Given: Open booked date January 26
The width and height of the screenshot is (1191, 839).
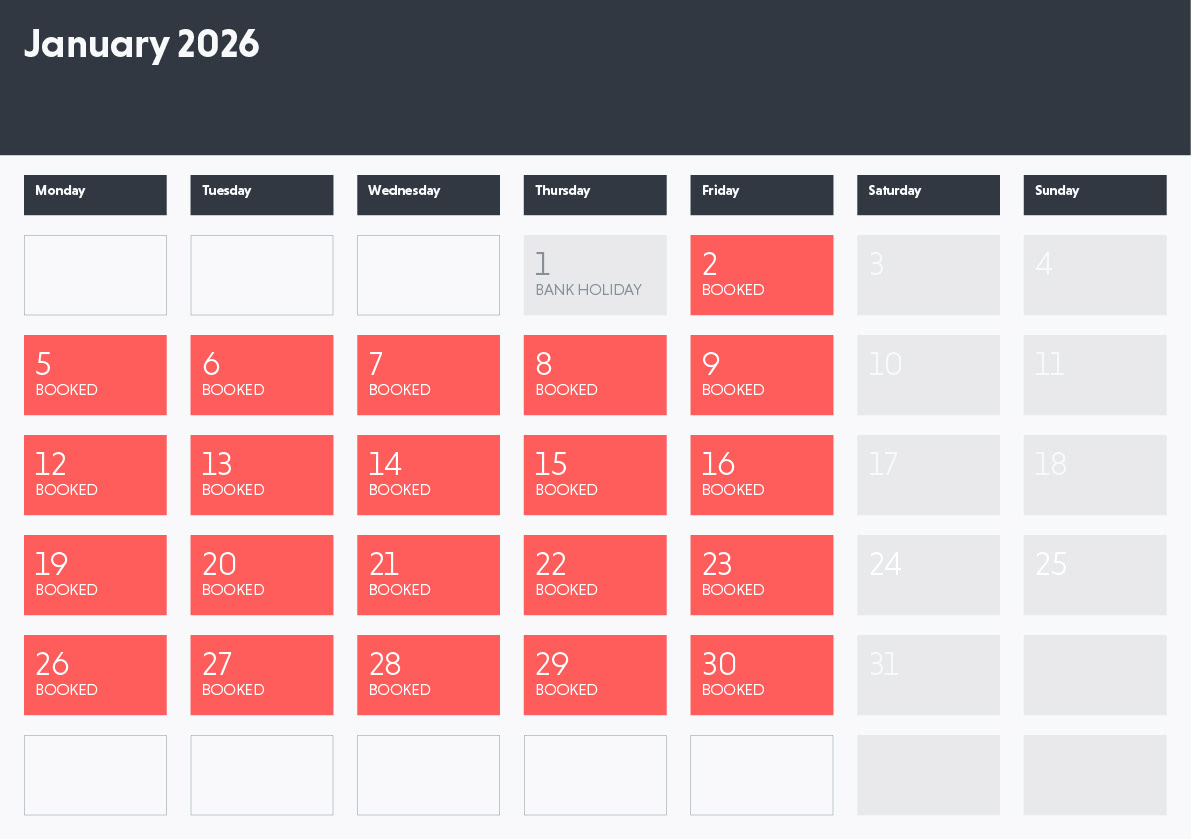Looking at the screenshot, I should tap(95, 675).
